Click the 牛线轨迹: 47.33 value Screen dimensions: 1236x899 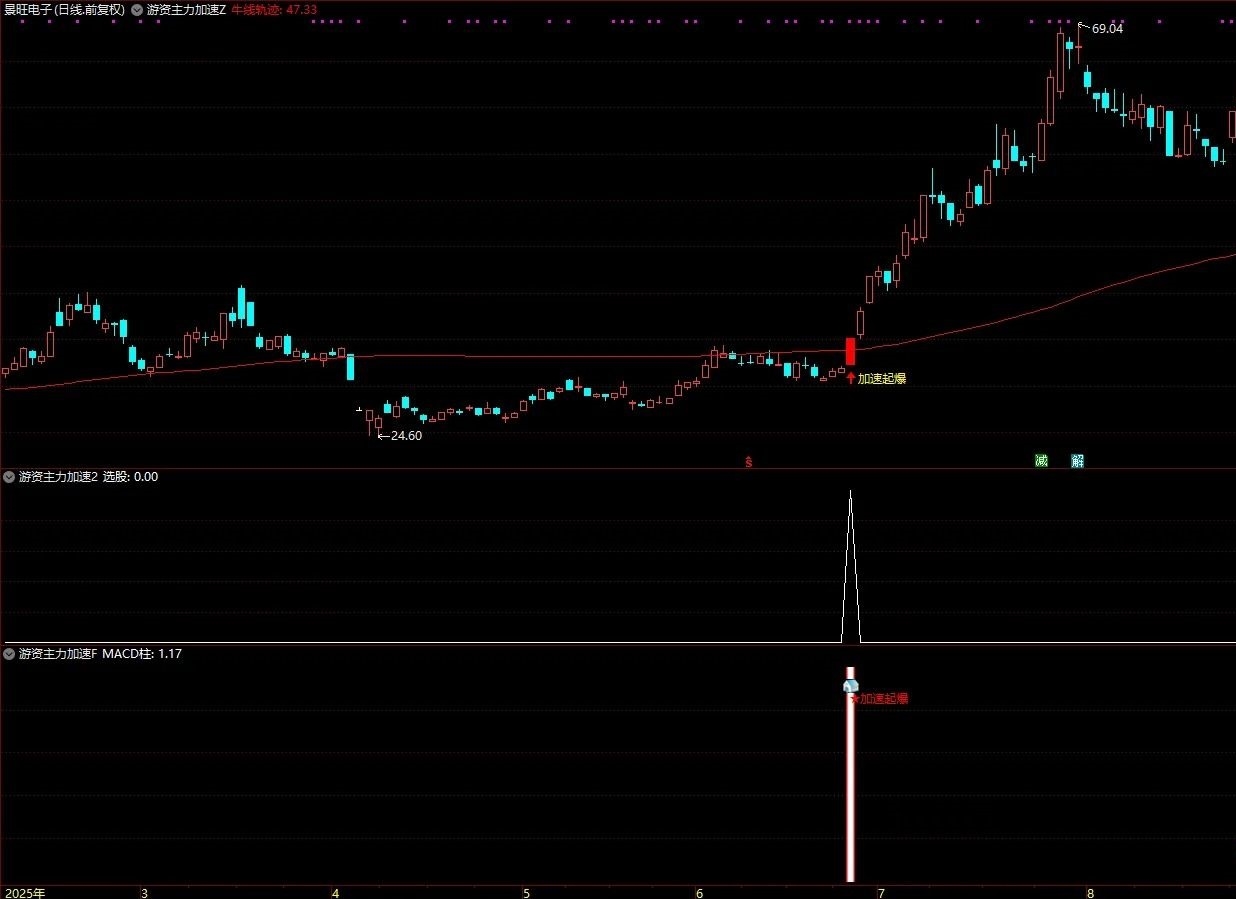pos(274,9)
